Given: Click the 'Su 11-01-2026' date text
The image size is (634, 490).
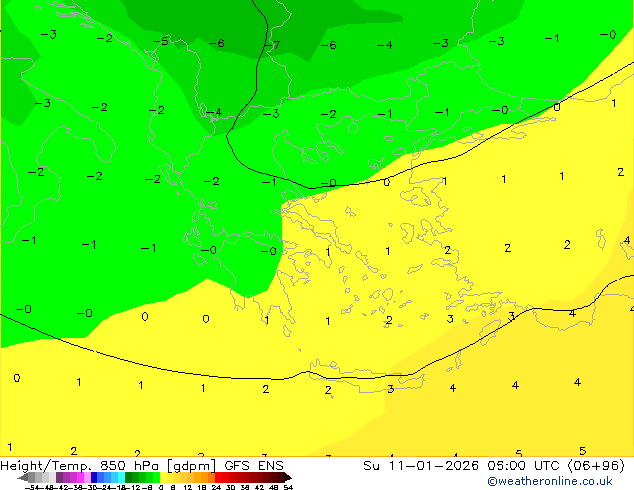Looking at the screenshot, I should click(421, 465).
